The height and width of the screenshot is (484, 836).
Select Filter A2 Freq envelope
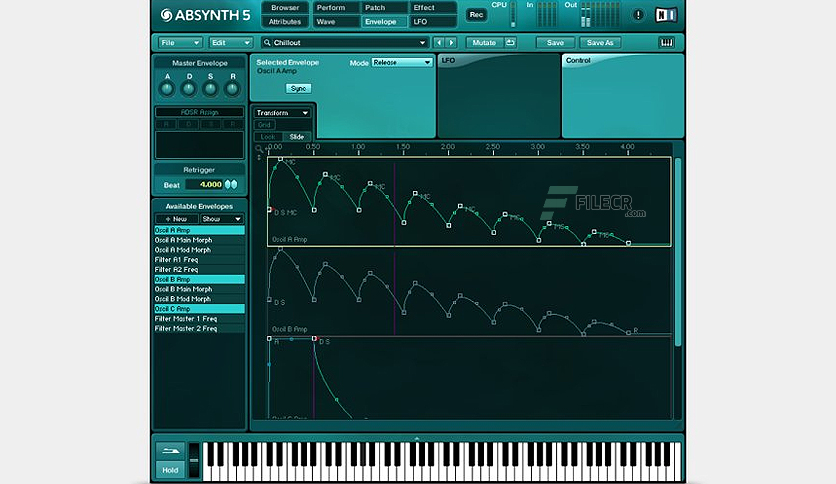click(x=199, y=270)
